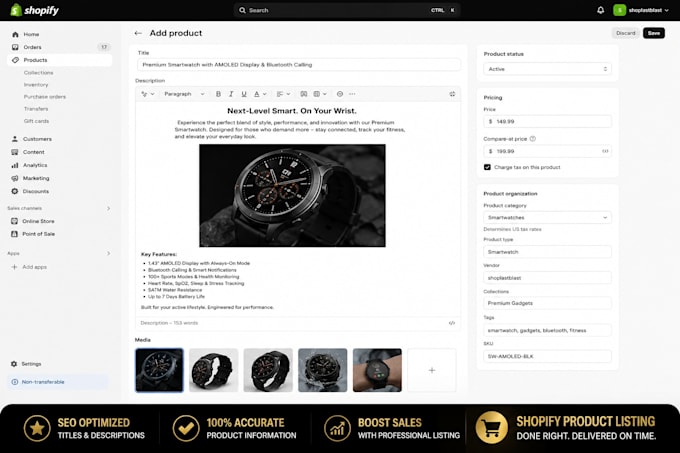
Task: Apply underline formatting
Action: click(244, 94)
